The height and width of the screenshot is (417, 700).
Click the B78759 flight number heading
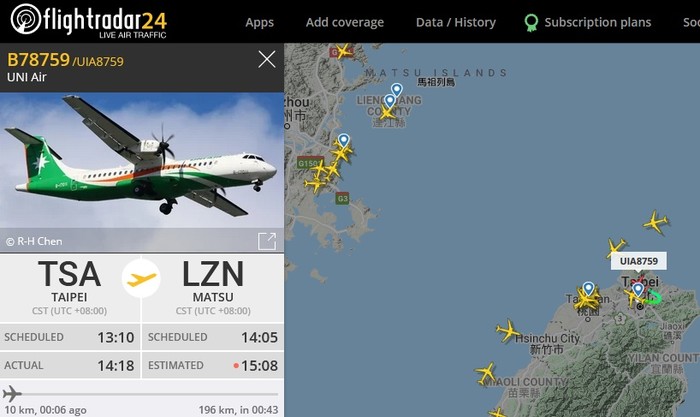click(x=39, y=60)
